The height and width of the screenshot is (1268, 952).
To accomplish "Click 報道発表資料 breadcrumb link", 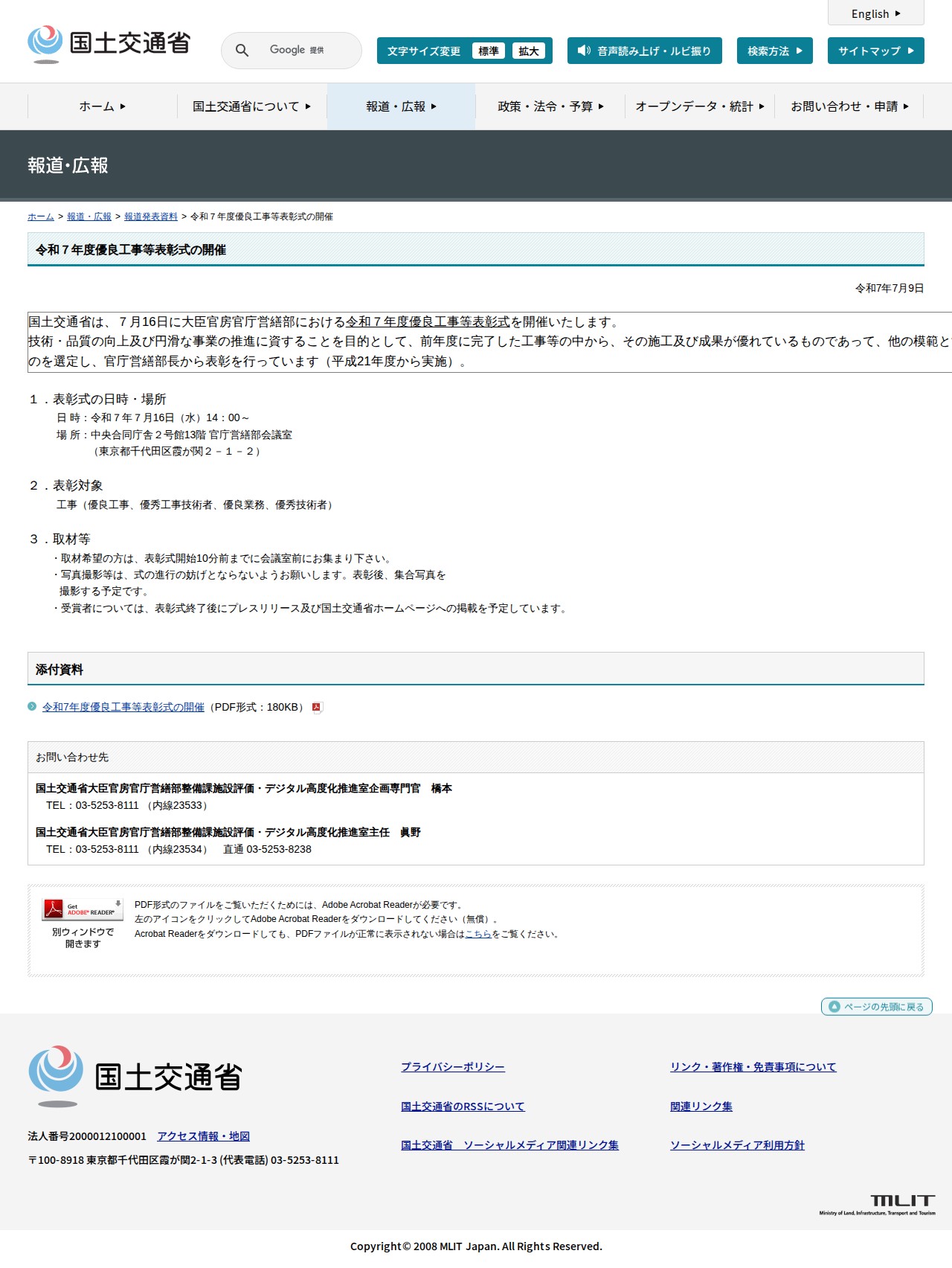I will point(151,217).
